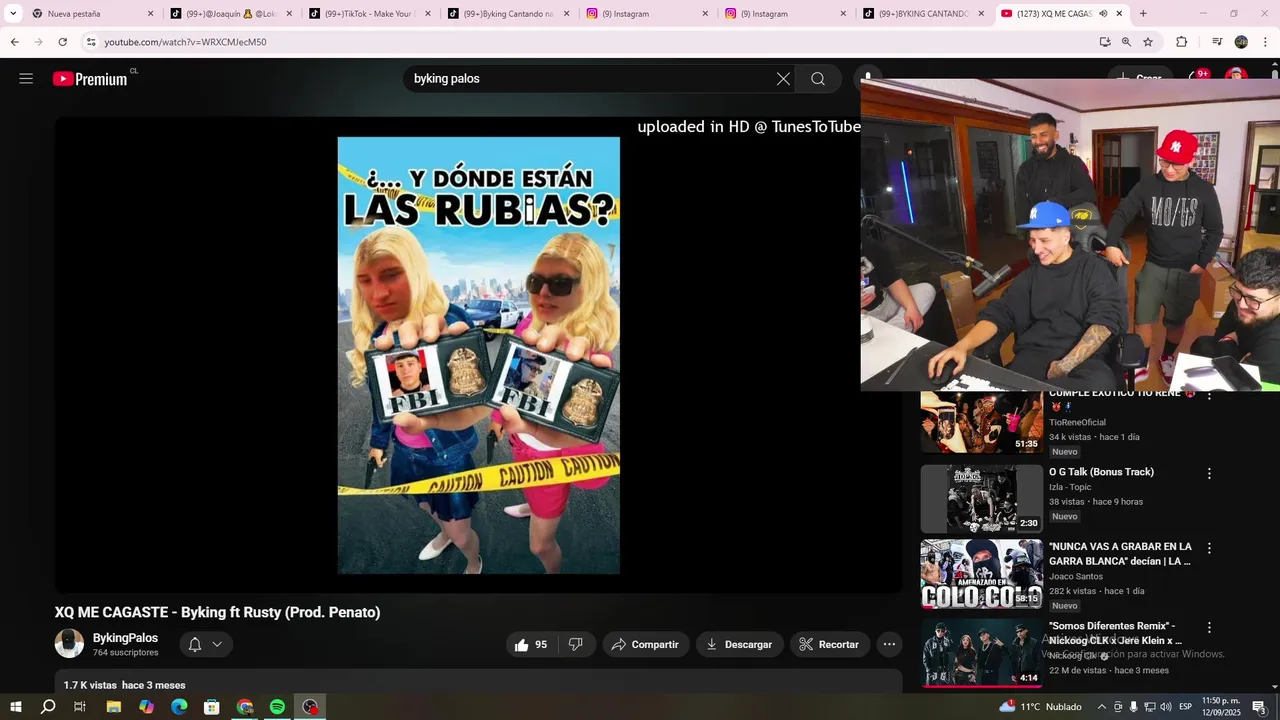Switch to the Byking Cantando tab
Viewport: 1280px width, 720px height.
pyautogui.click(x=509, y=14)
